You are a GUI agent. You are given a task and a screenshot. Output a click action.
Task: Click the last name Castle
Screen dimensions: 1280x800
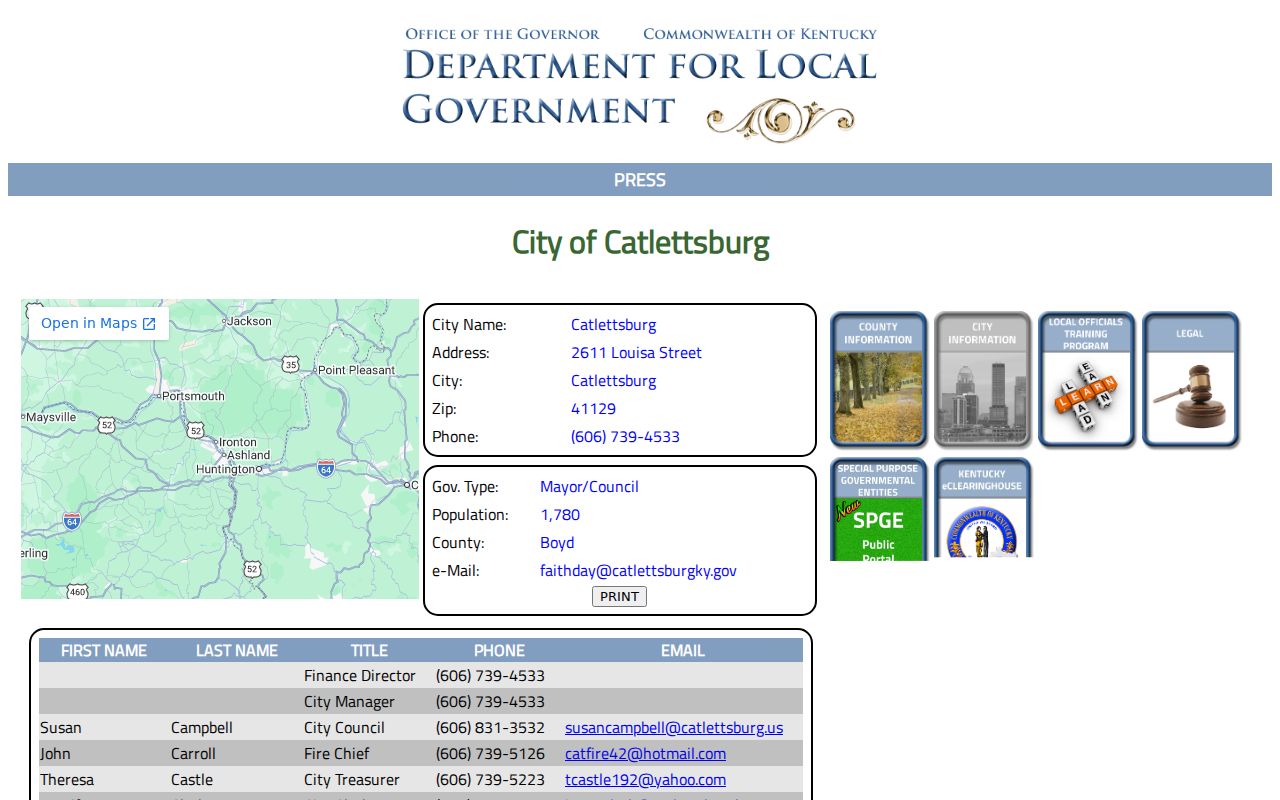191,780
